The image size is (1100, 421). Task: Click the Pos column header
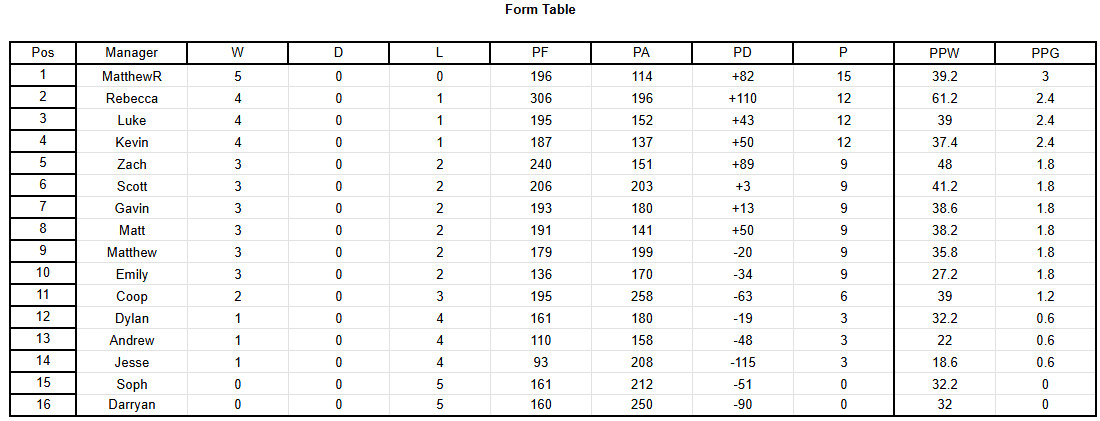click(x=43, y=53)
